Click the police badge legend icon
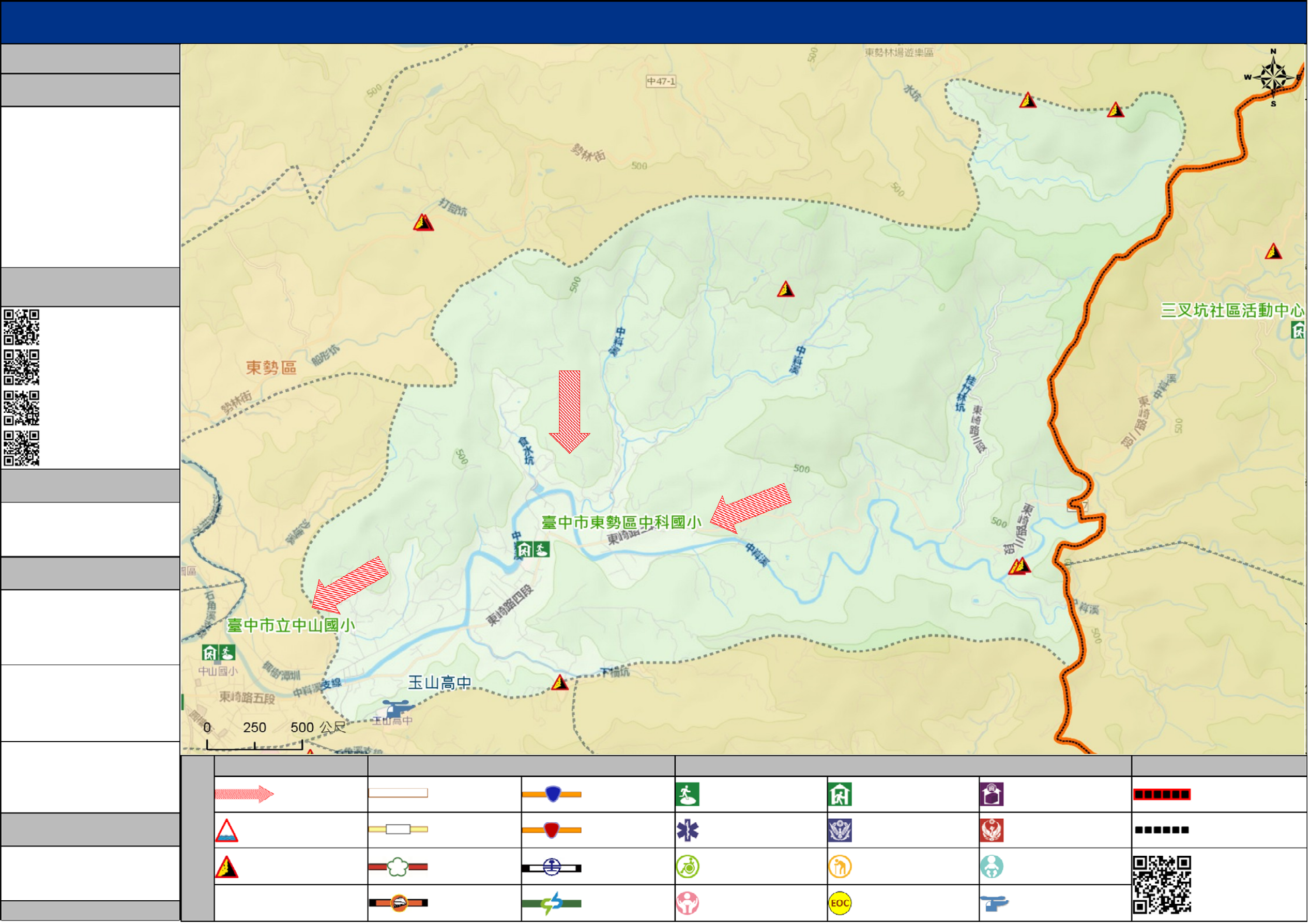Image resolution: width=1310 pixels, height=924 pixels. 840,831
